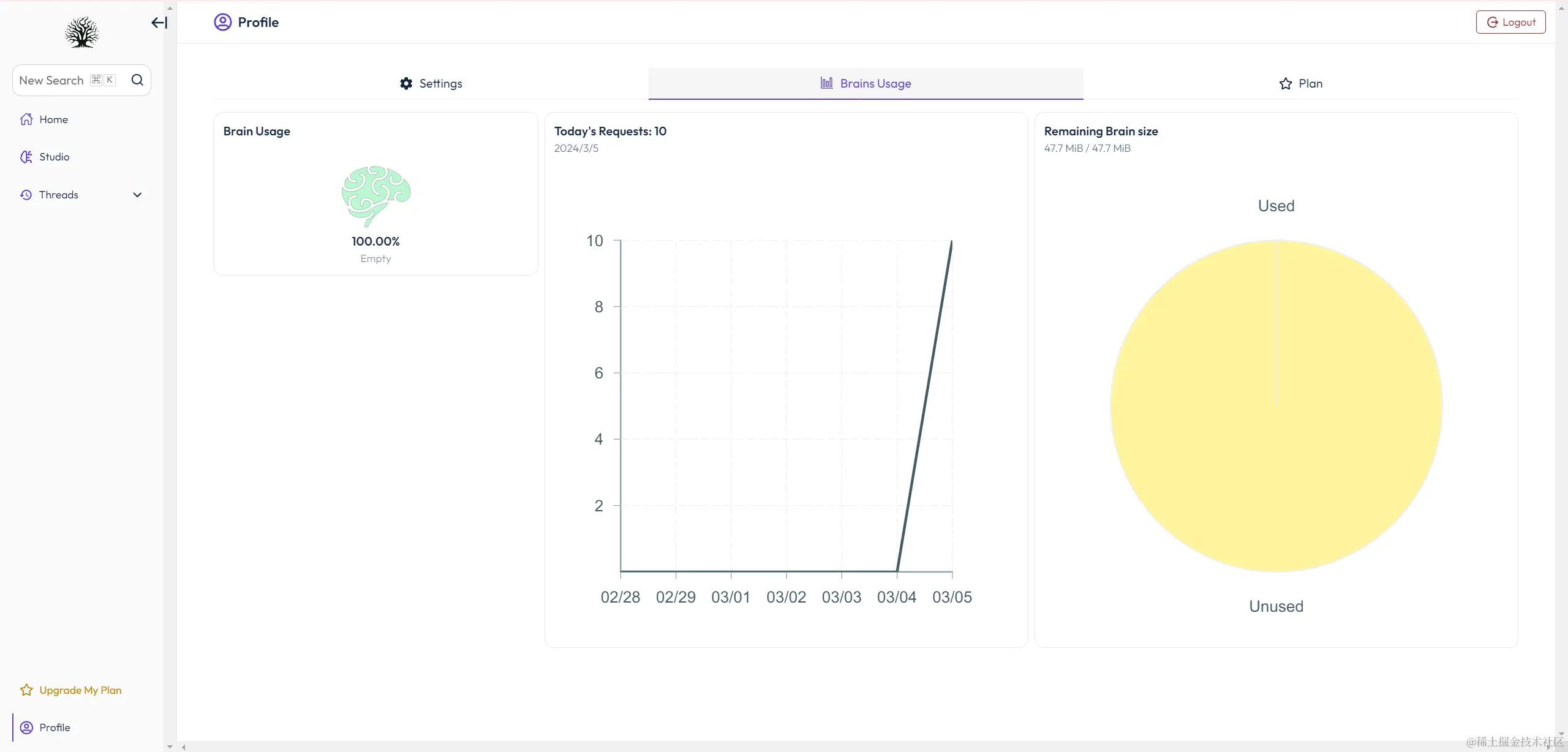
Task: Click the Upgrade My Plan star icon
Action: tap(26, 690)
